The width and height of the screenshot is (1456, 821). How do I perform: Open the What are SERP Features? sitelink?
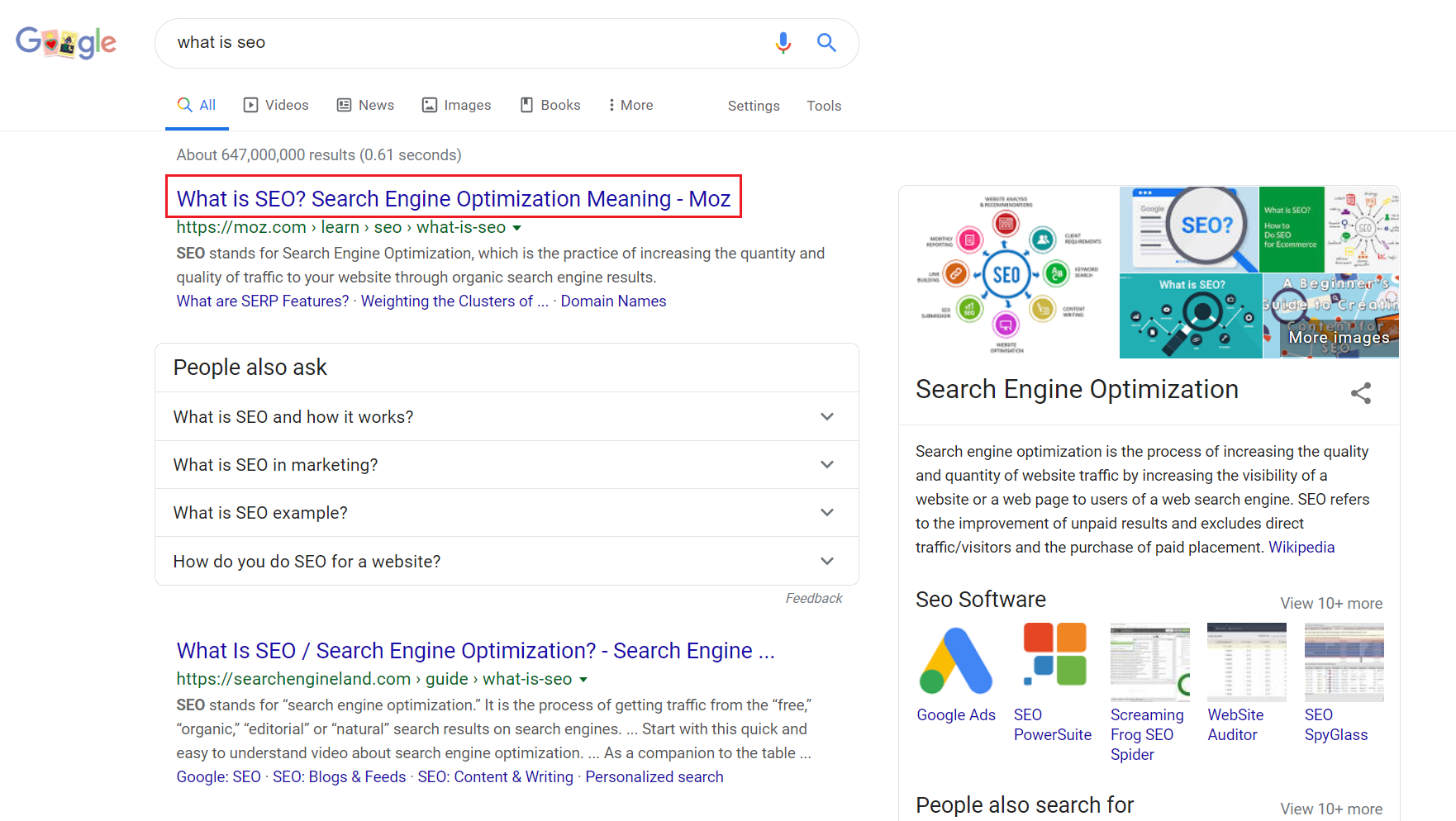tap(263, 301)
